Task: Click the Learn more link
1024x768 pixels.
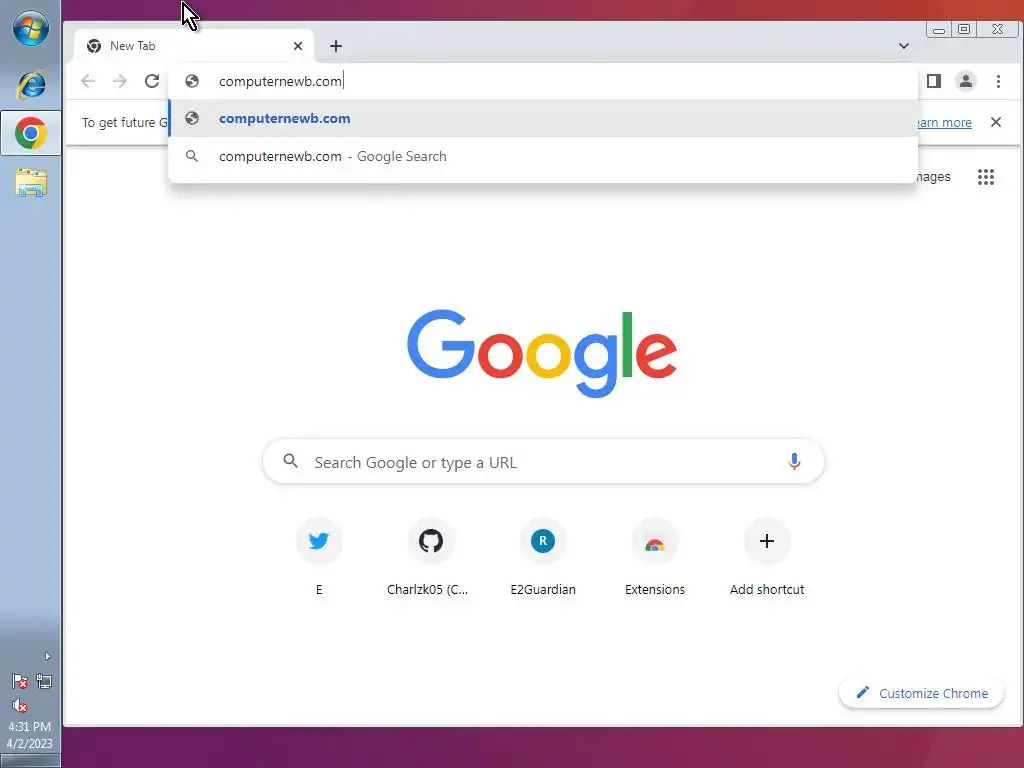Action: point(944,122)
